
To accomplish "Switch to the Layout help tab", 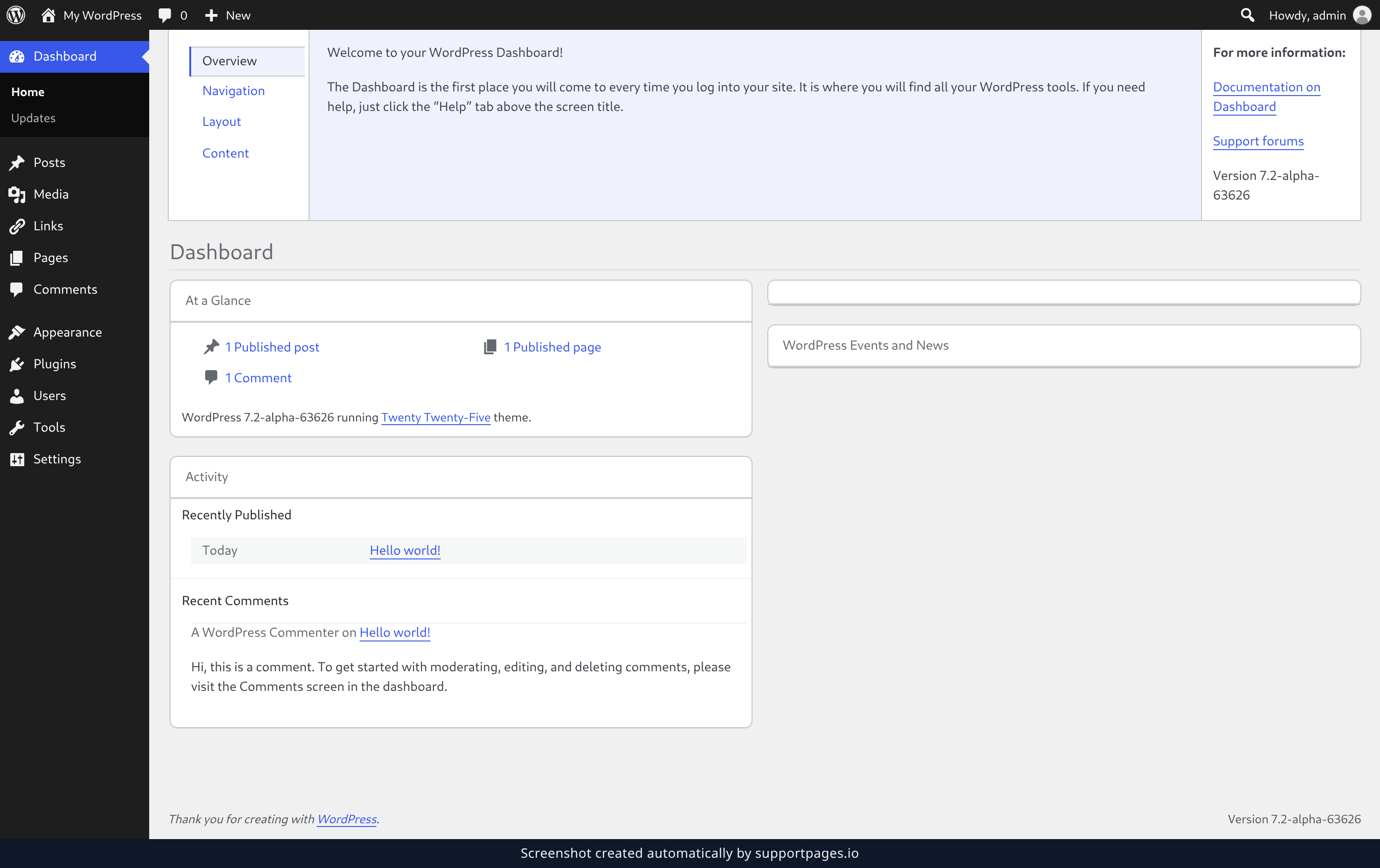I will pyautogui.click(x=221, y=122).
